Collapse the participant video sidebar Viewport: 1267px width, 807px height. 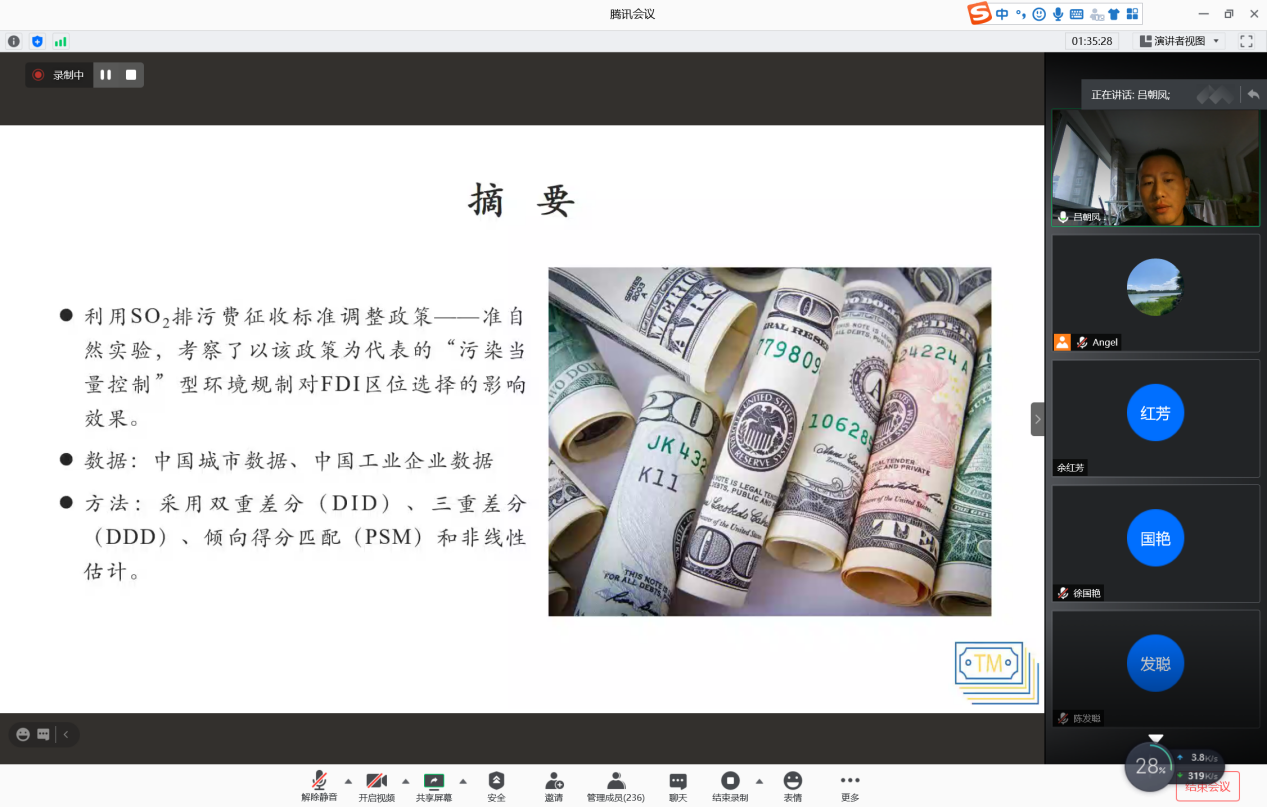point(1037,419)
